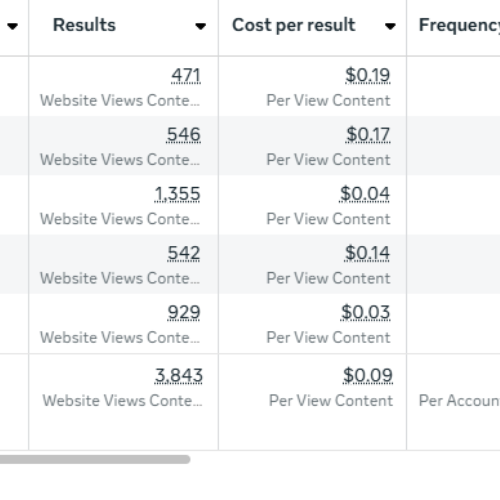
Task: Click the $0.17 cost value
Action: coord(368,135)
